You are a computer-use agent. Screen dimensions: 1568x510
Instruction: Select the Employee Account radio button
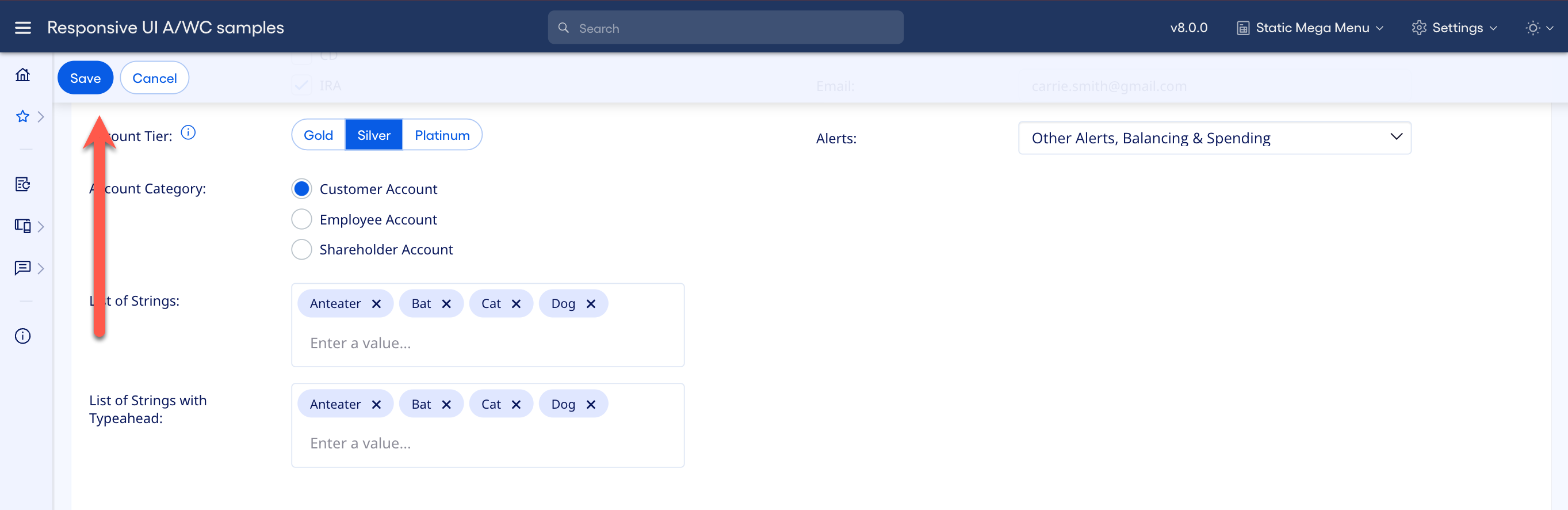pyautogui.click(x=301, y=219)
